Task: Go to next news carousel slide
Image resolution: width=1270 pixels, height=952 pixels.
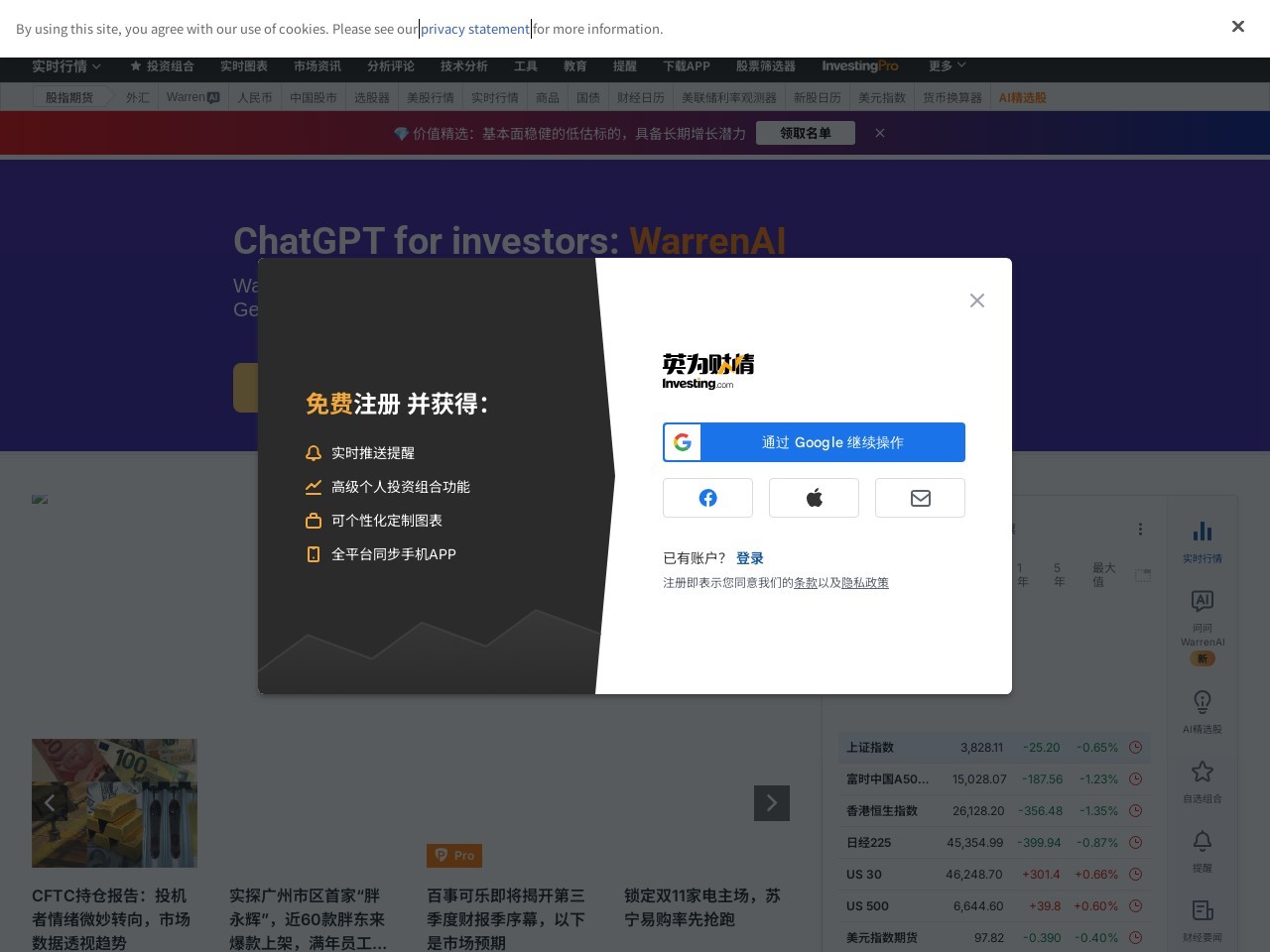Action: pos(771,803)
